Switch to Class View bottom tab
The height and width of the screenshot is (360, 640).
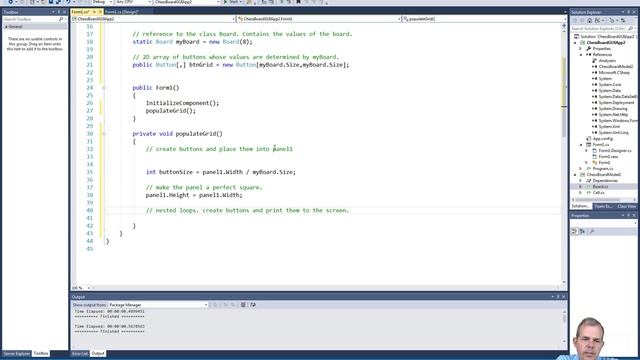[x=627, y=207]
